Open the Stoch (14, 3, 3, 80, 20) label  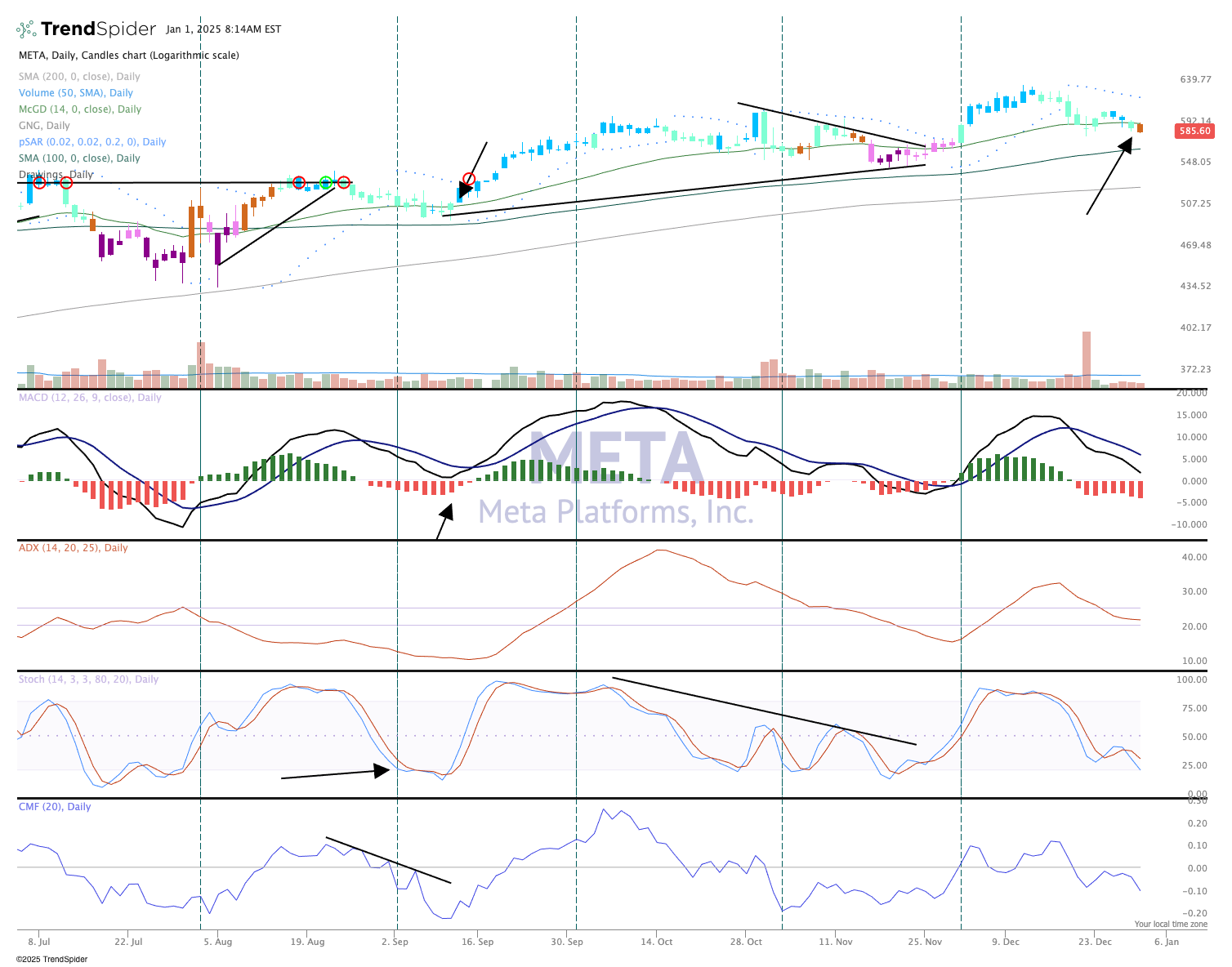(88, 680)
